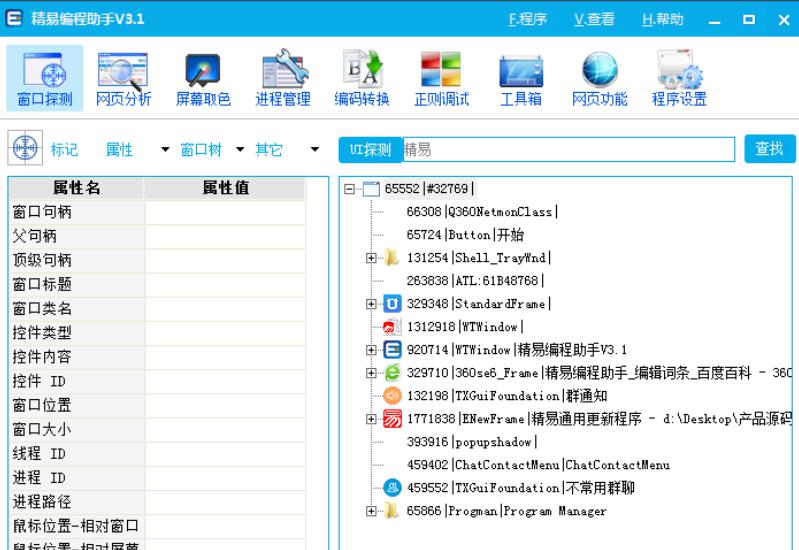Click the 查找 search button
Screen dimensions: 799x550
click(x=769, y=148)
